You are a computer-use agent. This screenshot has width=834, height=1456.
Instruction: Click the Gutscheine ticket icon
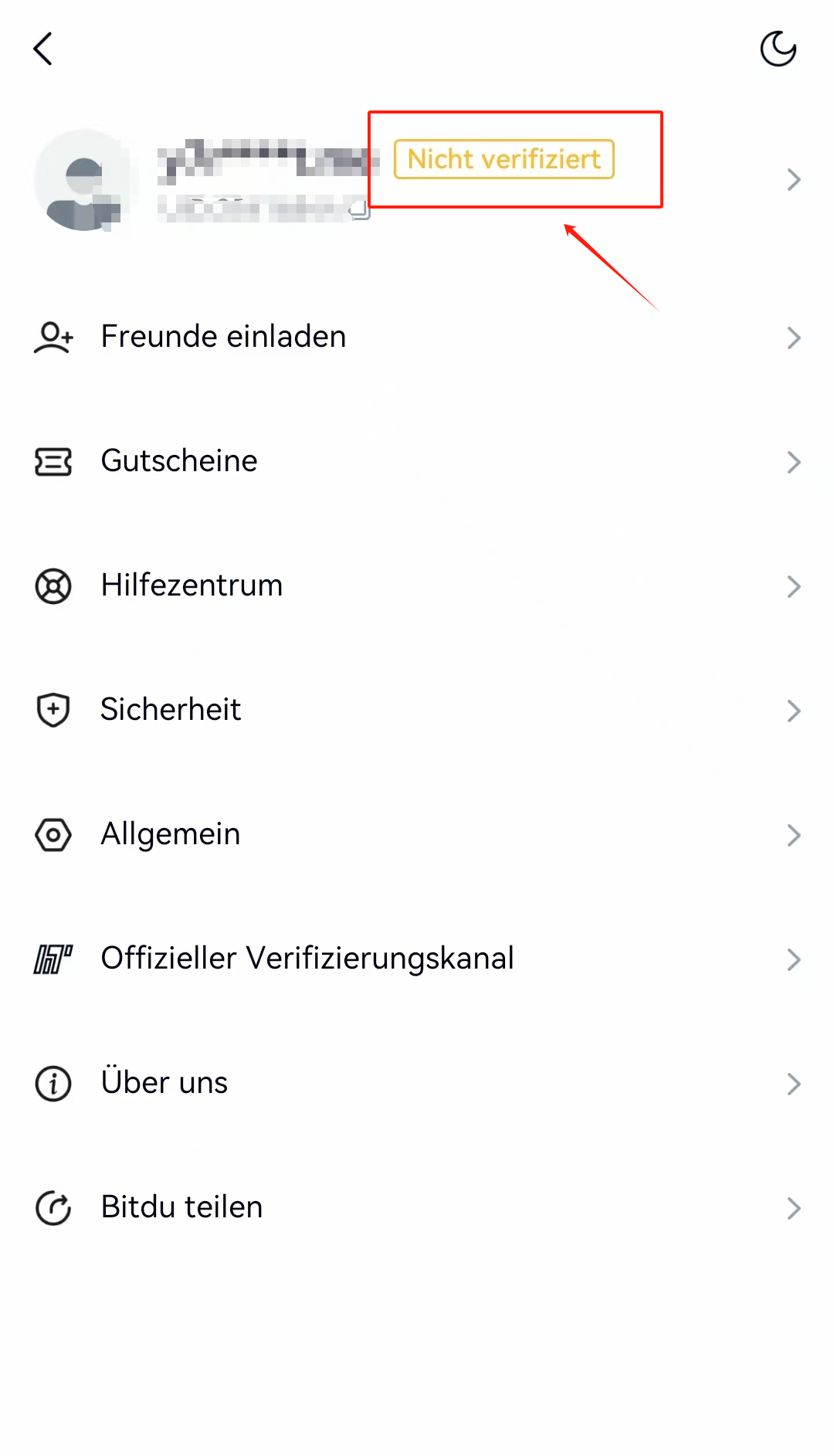pos(53,462)
